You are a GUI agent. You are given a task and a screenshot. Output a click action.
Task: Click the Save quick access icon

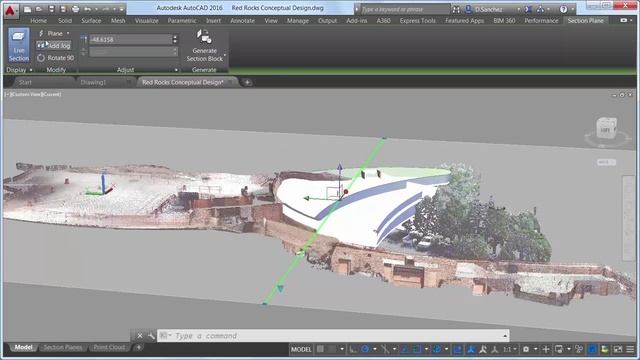[51, 9]
